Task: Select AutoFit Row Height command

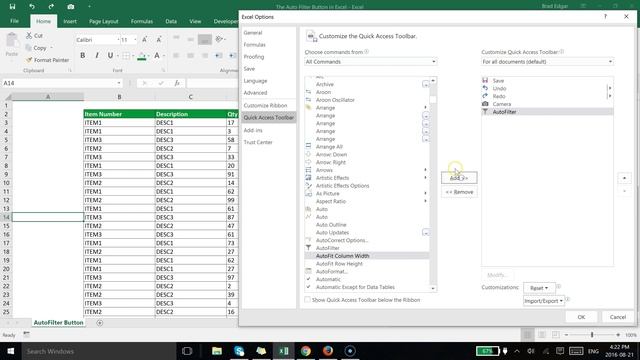Action: pyautogui.click(x=367, y=264)
